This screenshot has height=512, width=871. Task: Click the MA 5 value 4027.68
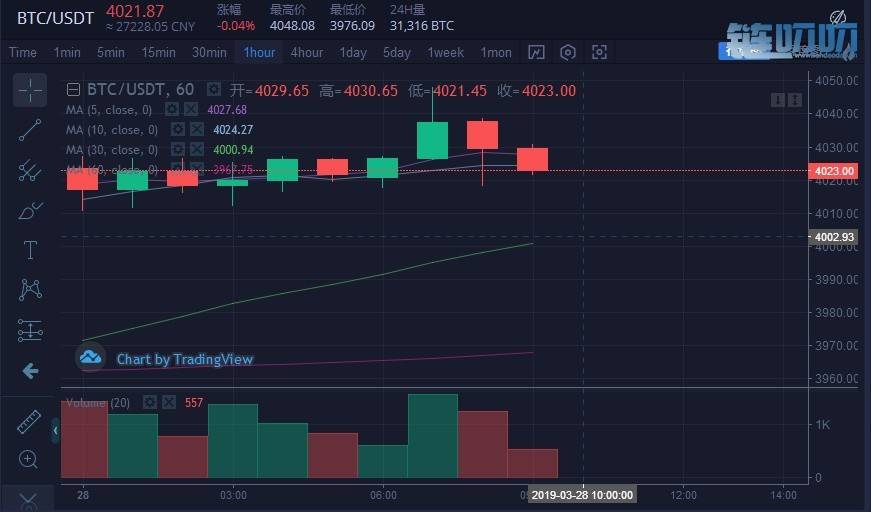tap(227, 110)
